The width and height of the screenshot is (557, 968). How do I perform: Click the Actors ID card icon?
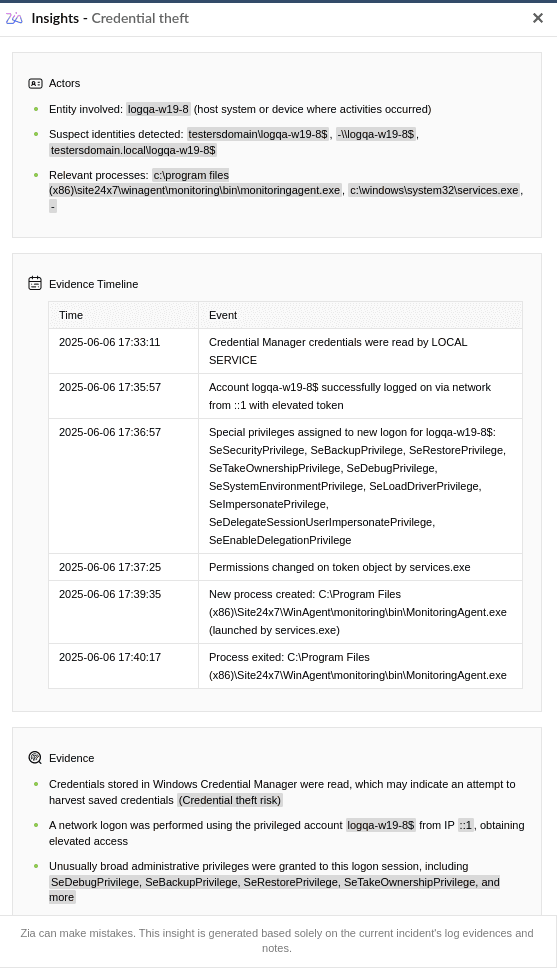pos(35,83)
